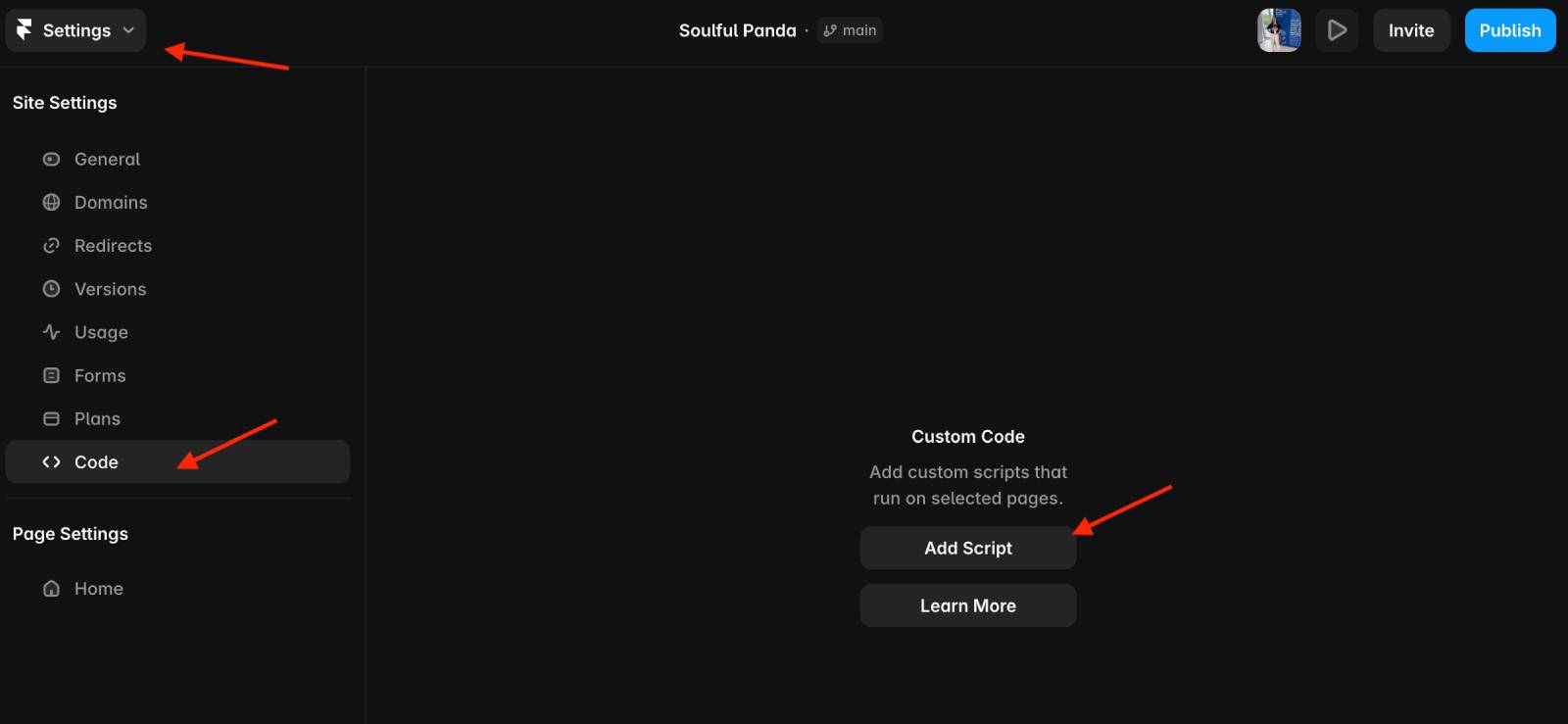This screenshot has height=724, width=1568.
Task: Expand the Settings dropdown chevron
Action: (128, 30)
